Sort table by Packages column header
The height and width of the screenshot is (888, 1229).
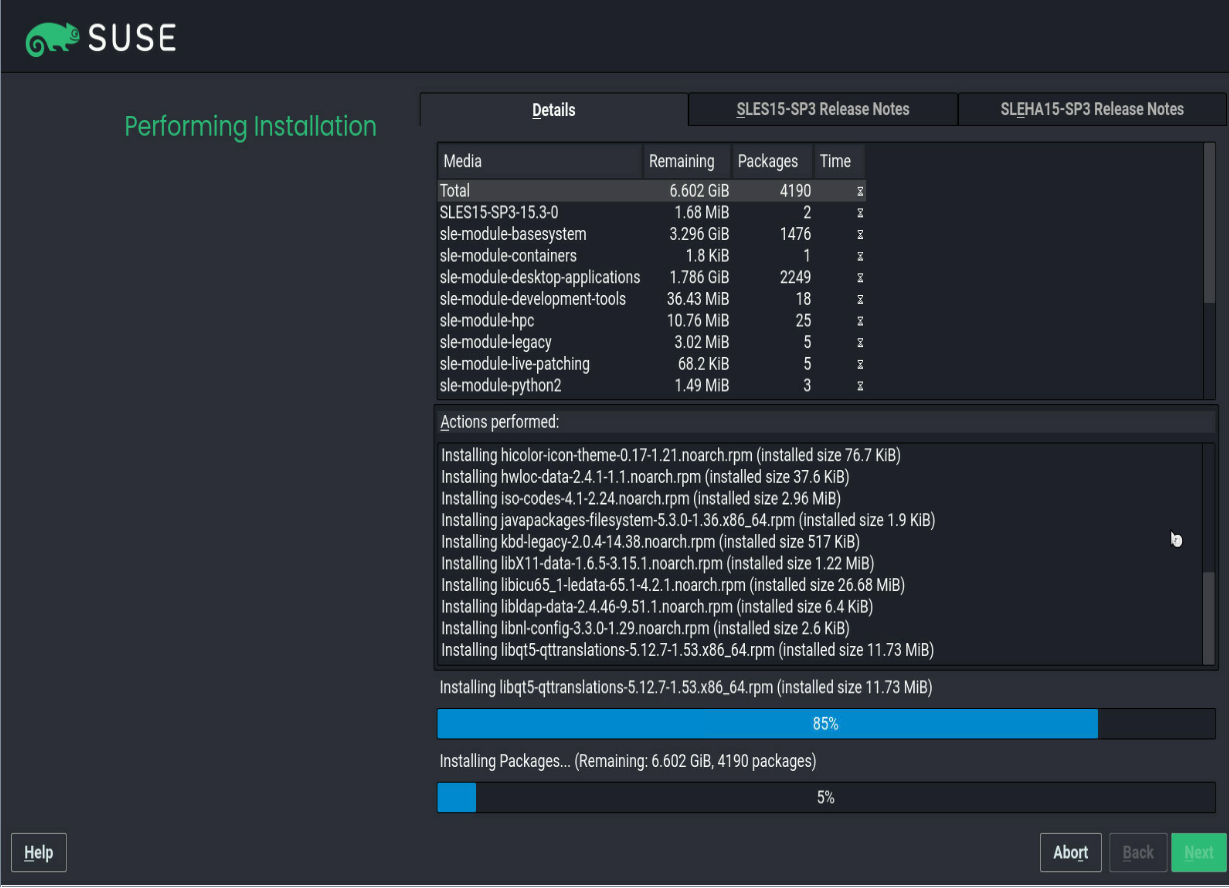(x=772, y=161)
